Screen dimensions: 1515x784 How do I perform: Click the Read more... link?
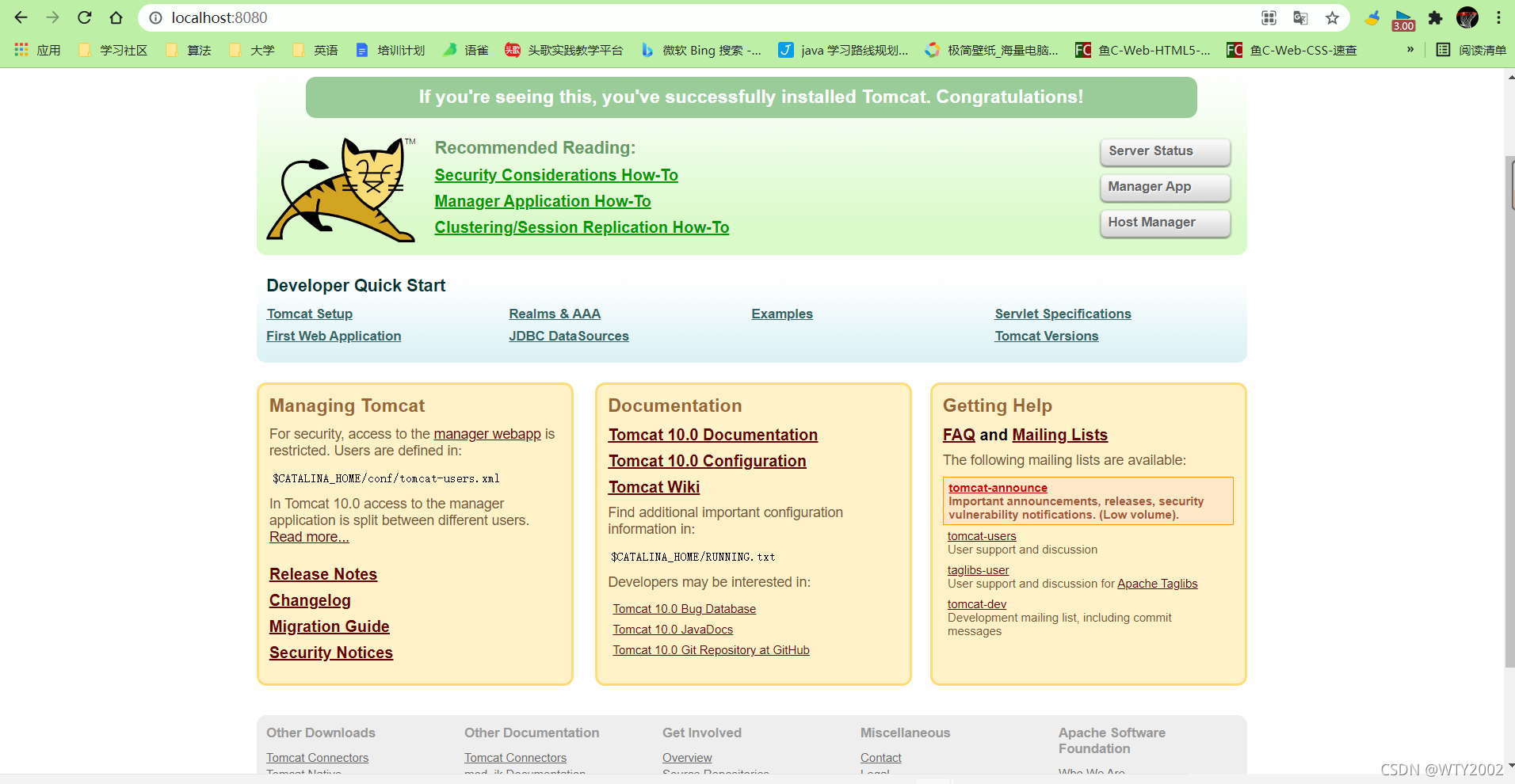[x=309, y=537]
